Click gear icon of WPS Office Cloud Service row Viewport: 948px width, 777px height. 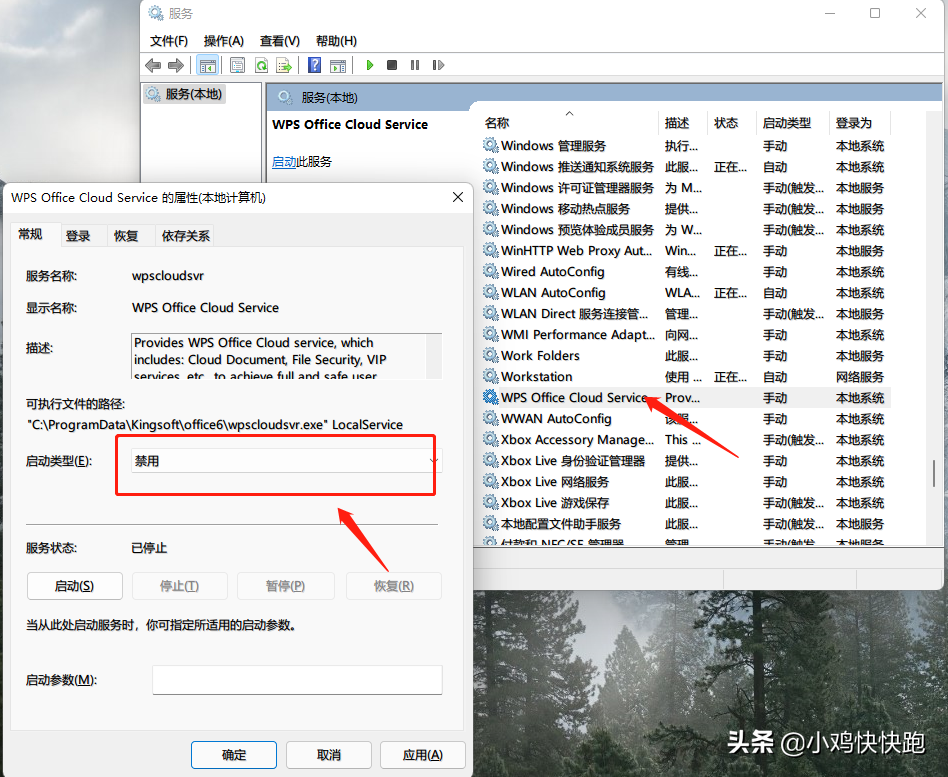click(x=490, y=397)
